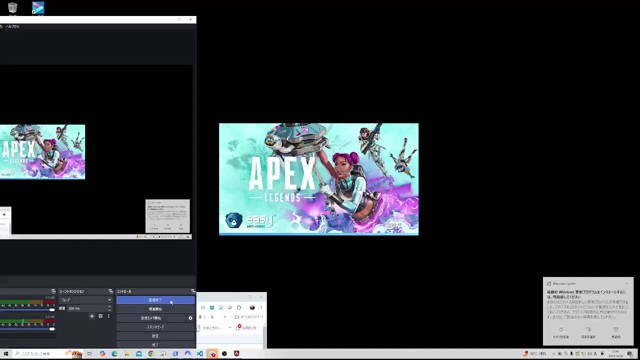
Task: Adjust the lower audio mixer volume slider
Action: click(x=27, y=329)
